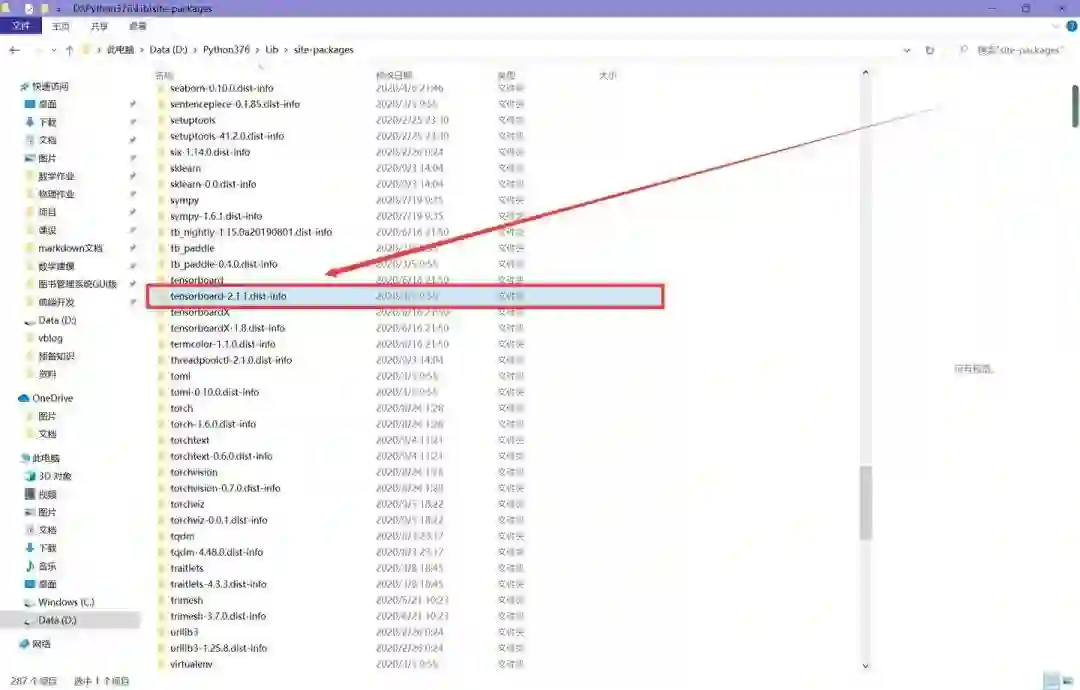This screenshot has height=690, width=1080.
Task: Click the OneDrive cloud icon
Action: pos(24,398)
